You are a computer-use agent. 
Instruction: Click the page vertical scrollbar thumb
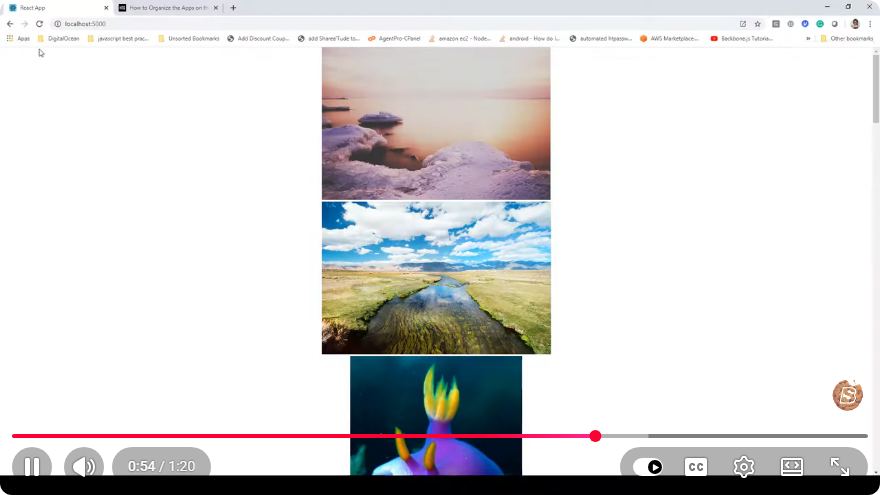(x=876, y=89)
